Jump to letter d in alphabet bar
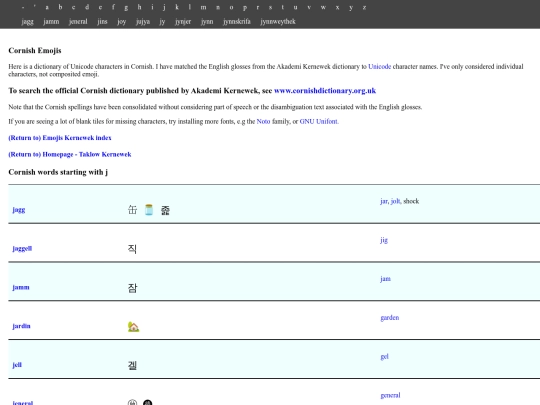The width and height of the screenshot is (540, 405). [x=87, y=7]
